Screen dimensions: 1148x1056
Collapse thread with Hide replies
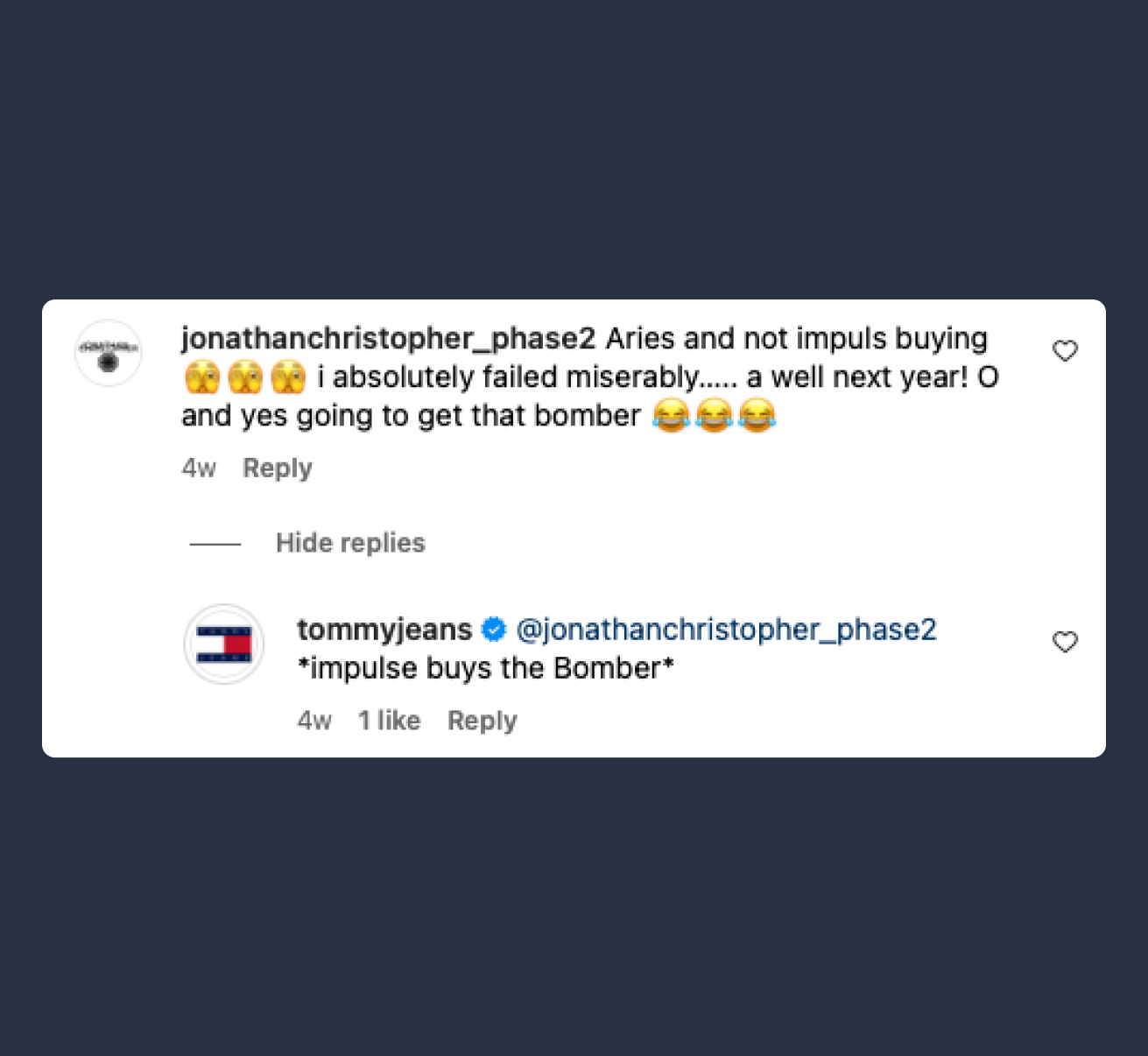click(350, 543)
